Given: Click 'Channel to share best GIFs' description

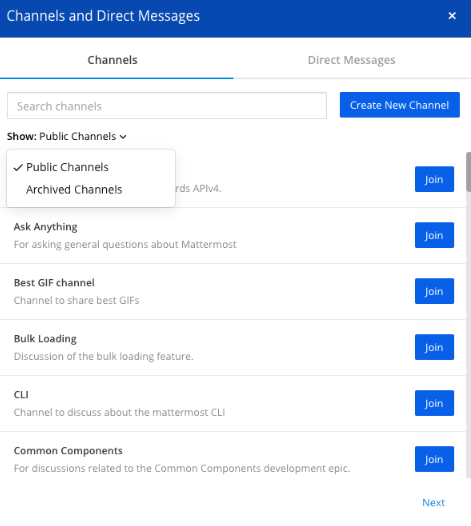Looking at the screenshot, I should coord(76,300).
